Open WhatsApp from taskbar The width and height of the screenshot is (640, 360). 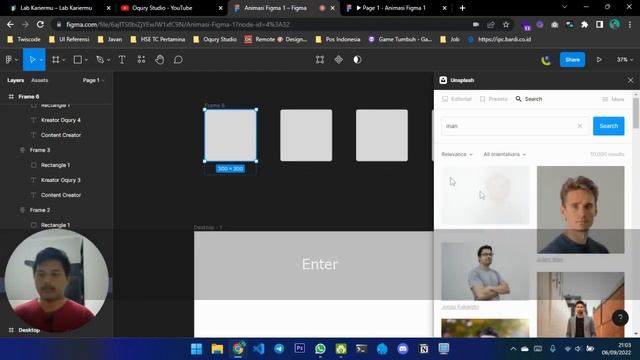pos(320,349)
